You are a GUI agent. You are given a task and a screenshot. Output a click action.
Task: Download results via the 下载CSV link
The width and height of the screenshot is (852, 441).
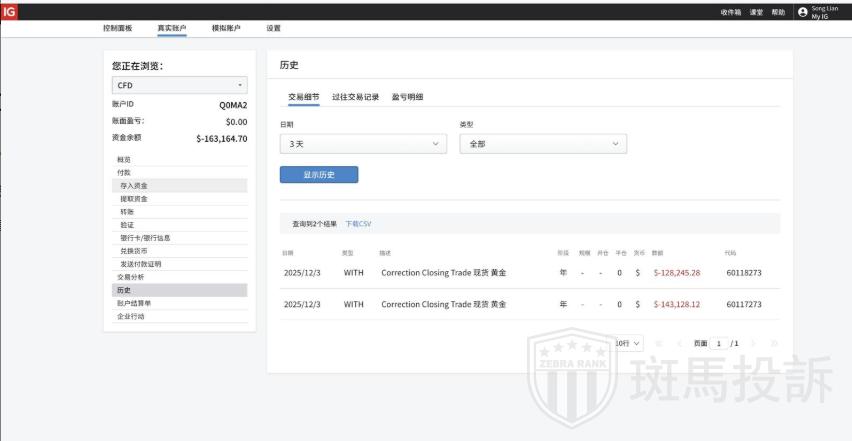[x=358, y=224]
